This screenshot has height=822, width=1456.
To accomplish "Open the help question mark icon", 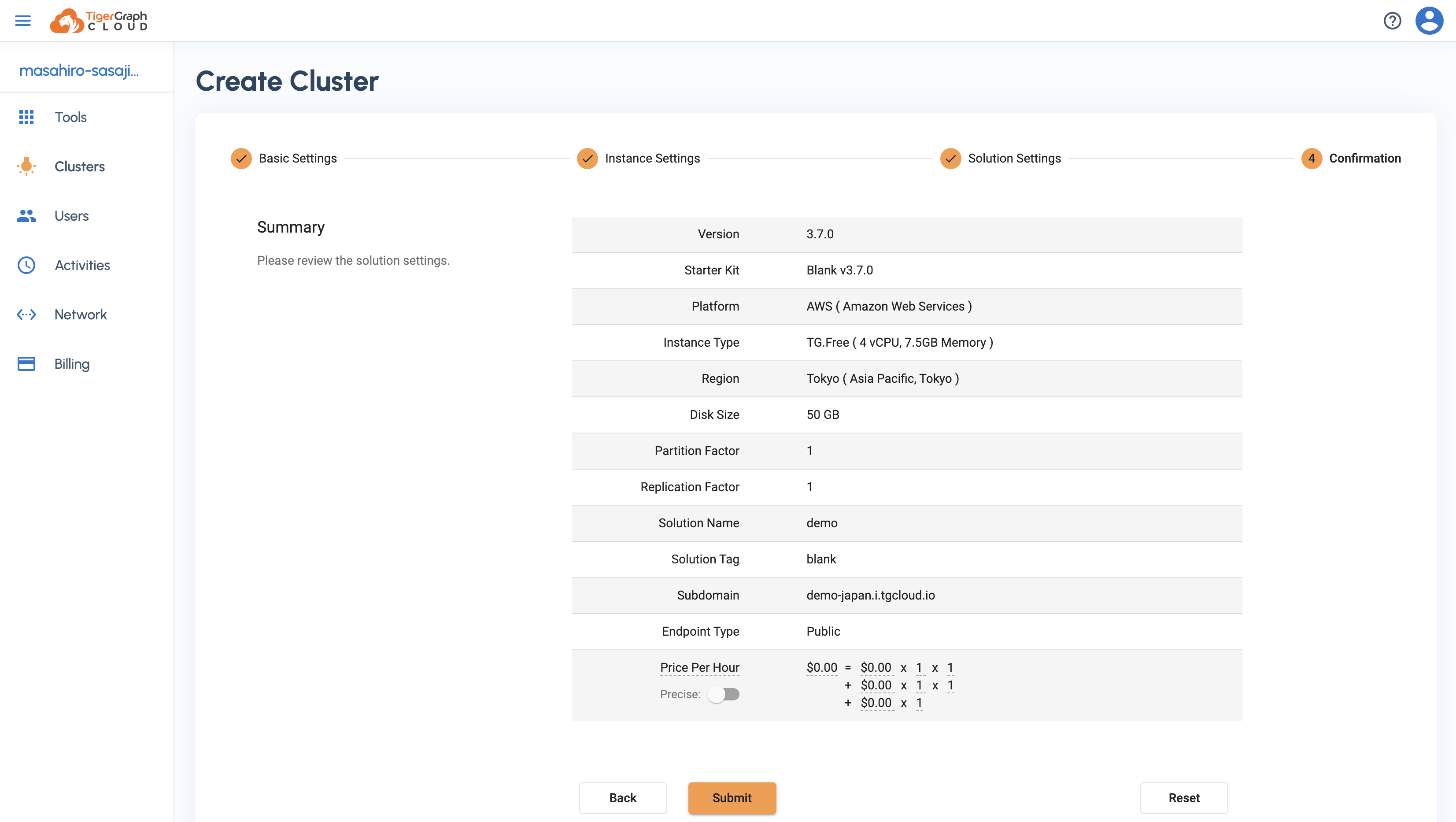I will pyautogui.click(x=1392, y=21).
